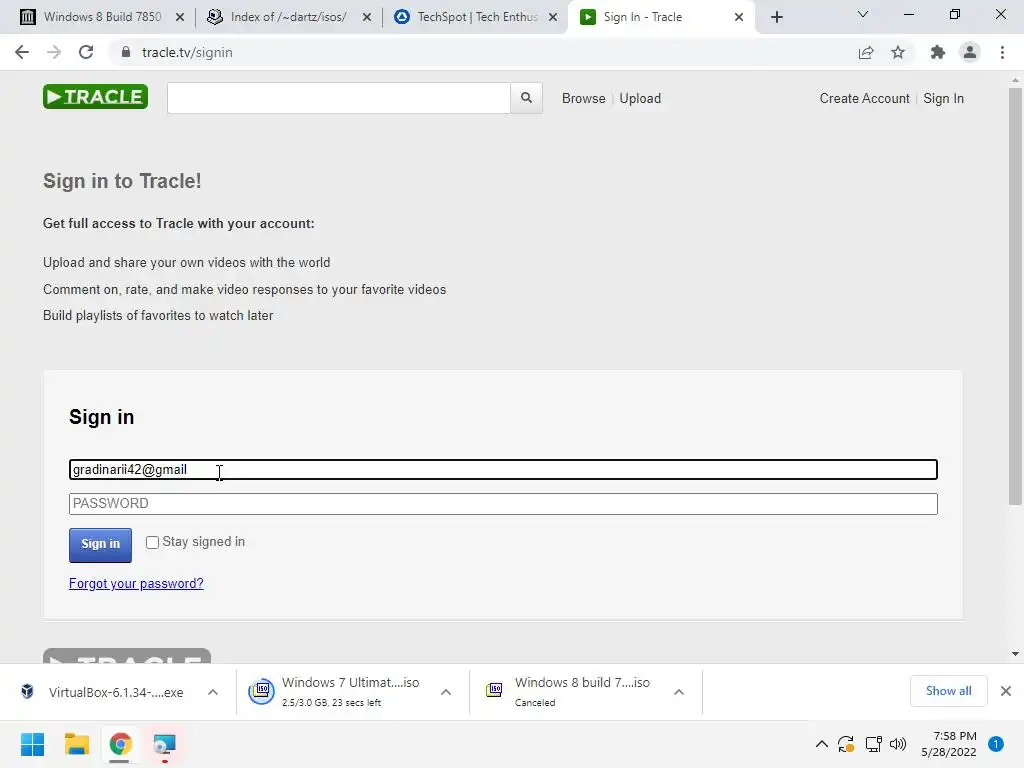The height and width of the screenshot is (768, 1024).
Task: Click the Tracle logo in the header
Action: [x=95, y=97]
